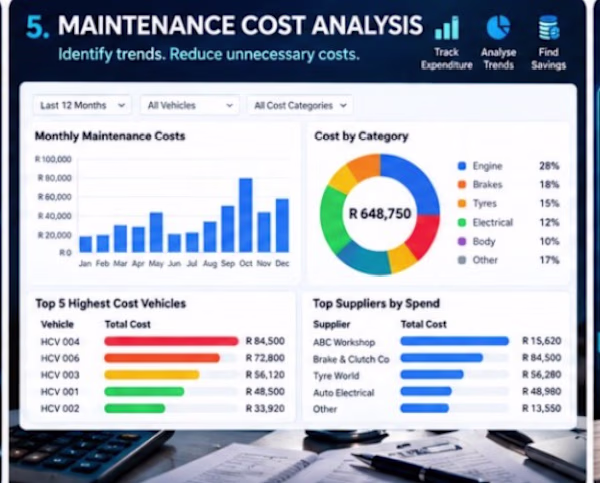Click the Engine 28% percentage value

click(549, 166)
